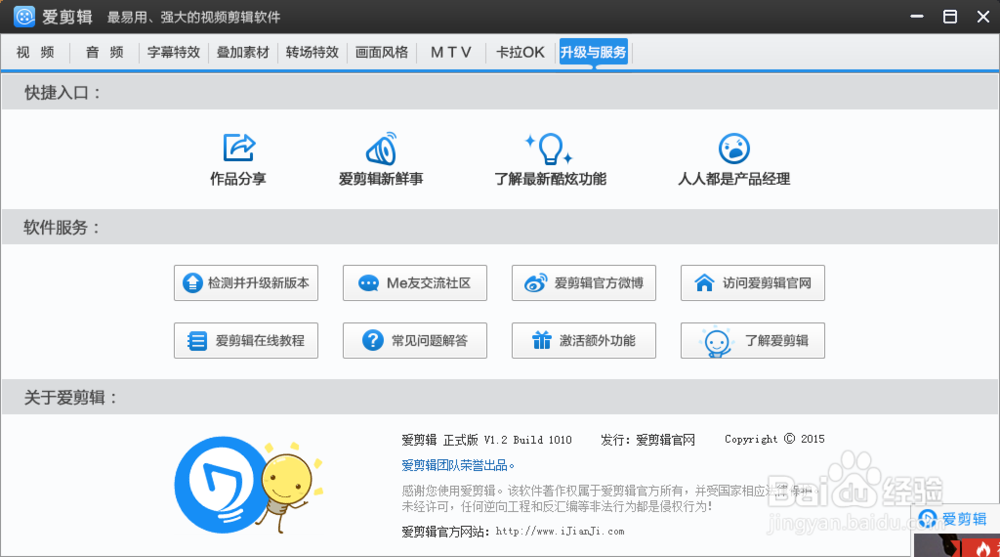Visit 爱剪辑官方微博 button
This screenshot has height=557, width=1000.
click(584, 283)
